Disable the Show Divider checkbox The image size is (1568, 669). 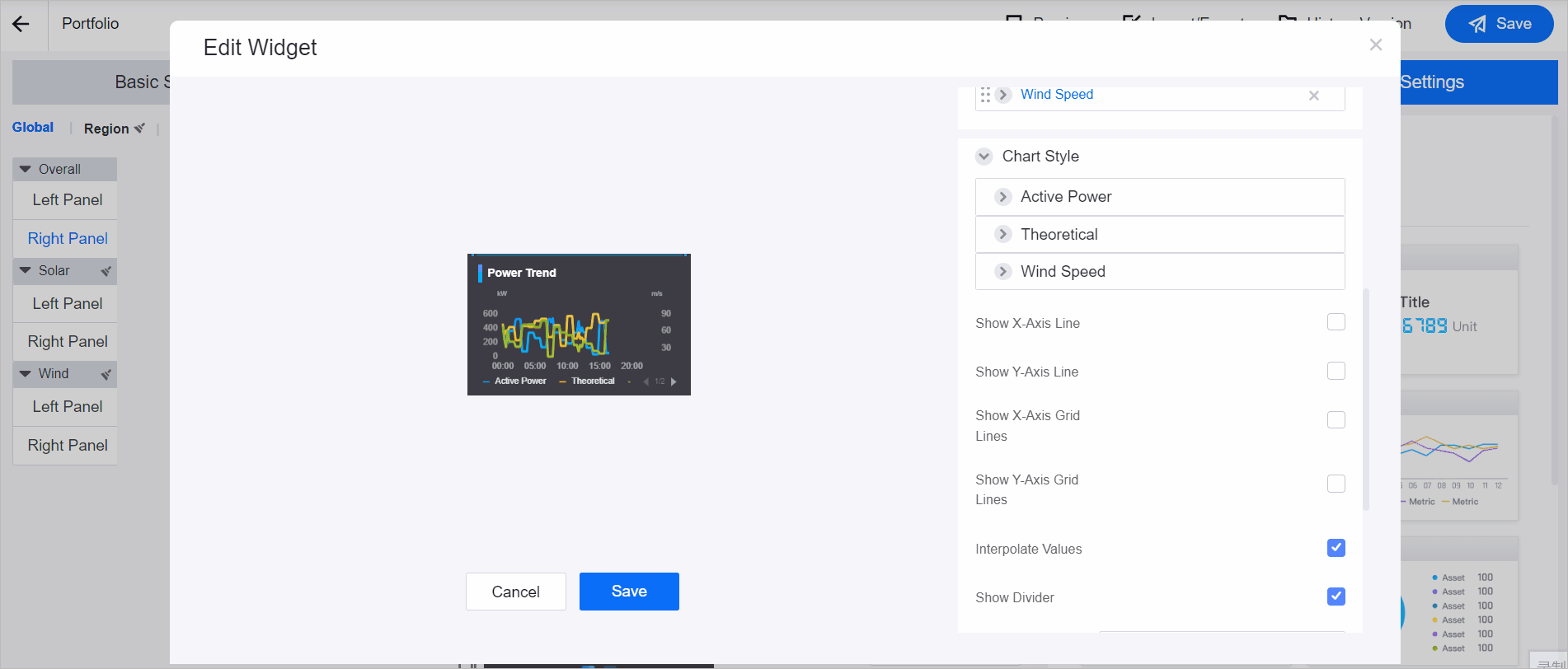[1336, 596]
